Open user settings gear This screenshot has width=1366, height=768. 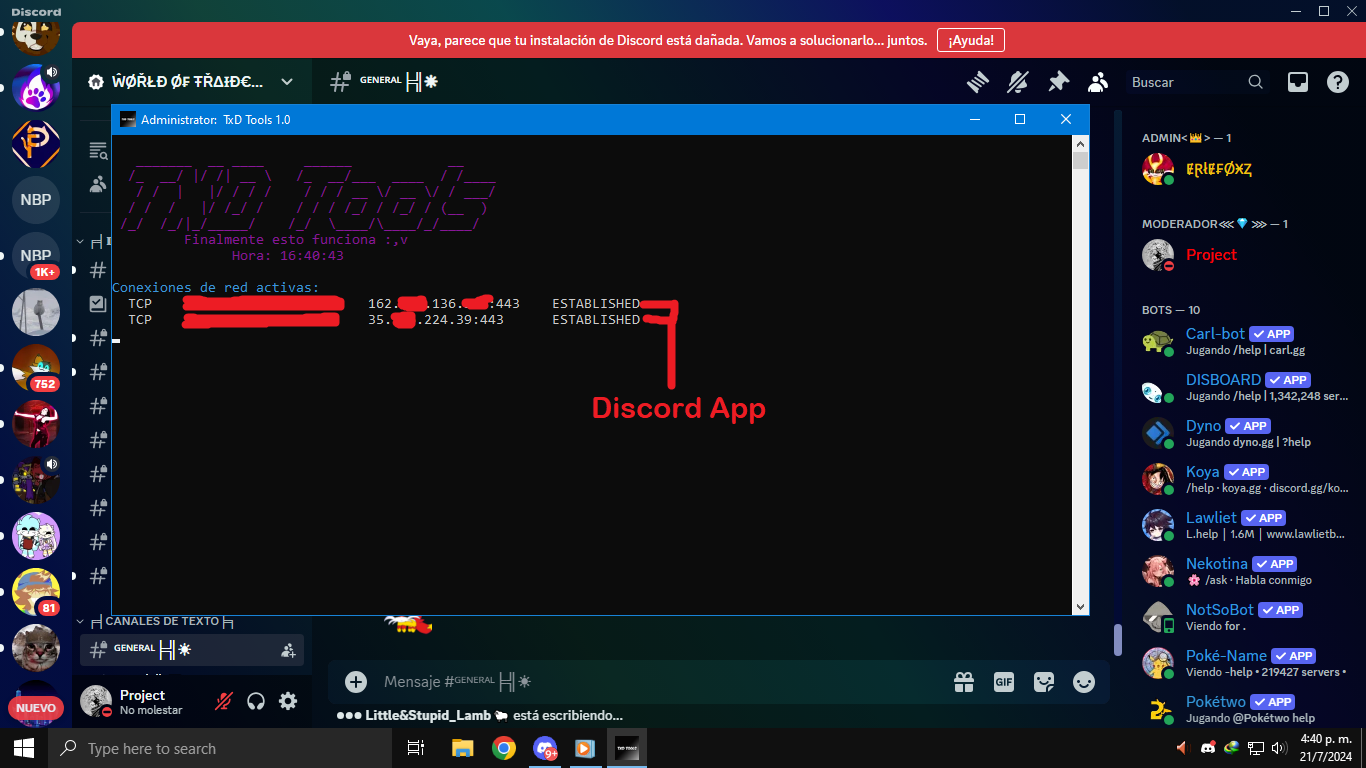pyautogui.click(x=288, y=701)
